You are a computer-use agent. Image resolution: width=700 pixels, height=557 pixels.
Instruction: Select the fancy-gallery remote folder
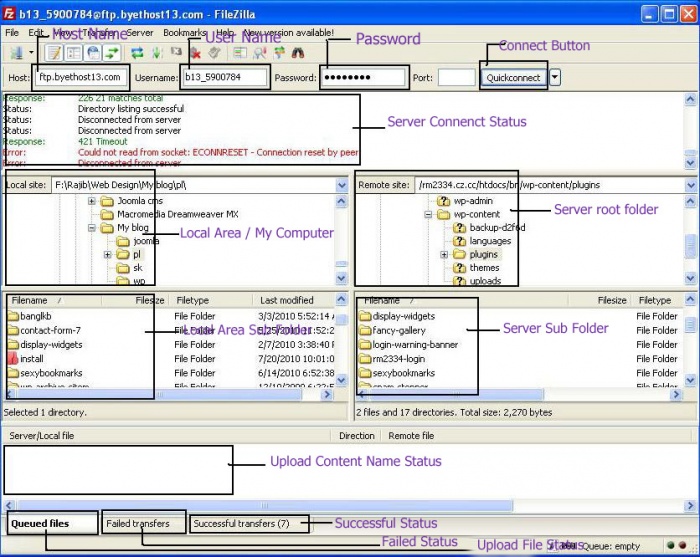(x=399, y=330)
